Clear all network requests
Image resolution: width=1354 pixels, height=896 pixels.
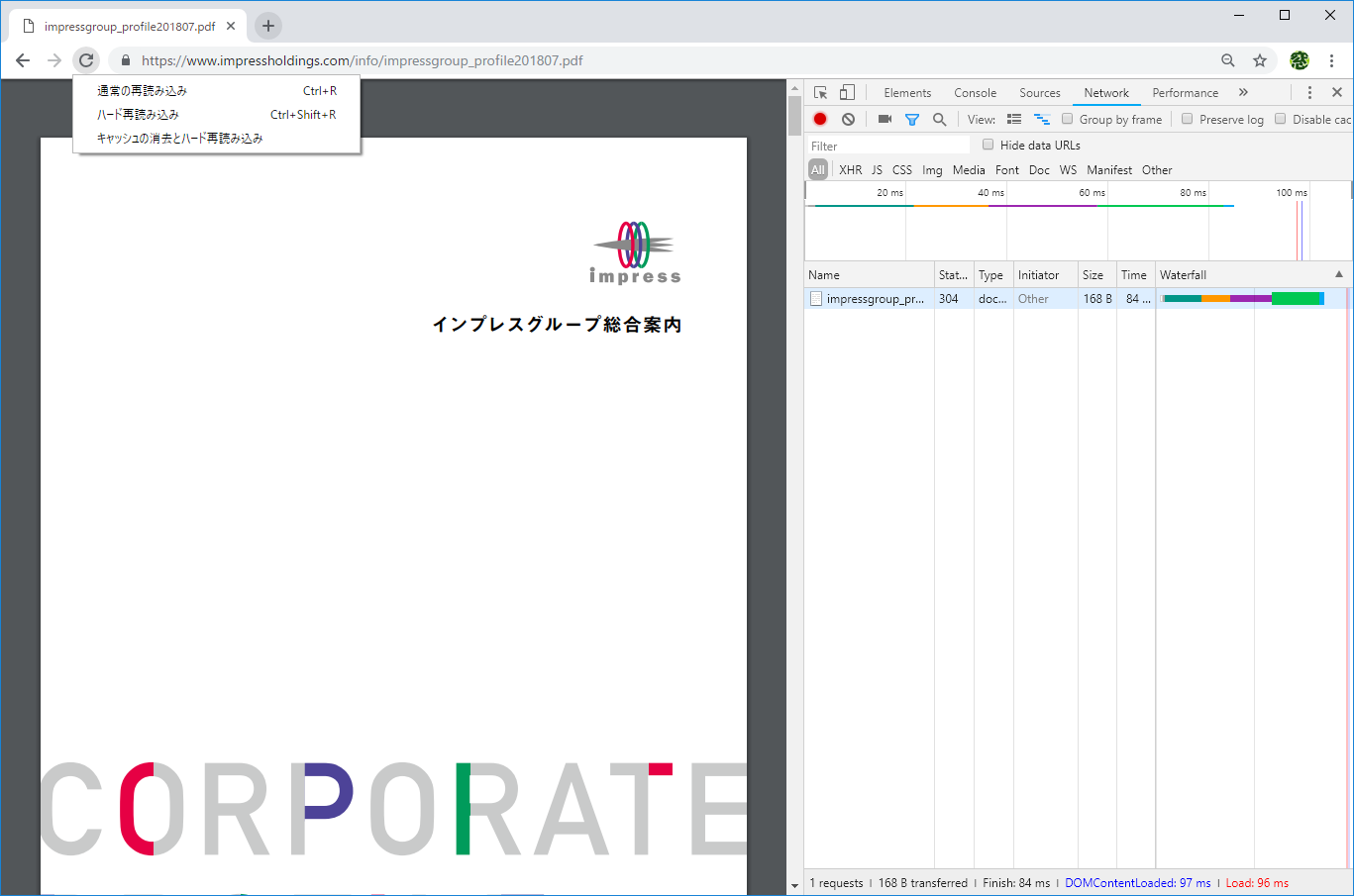[x=848, y=119]
